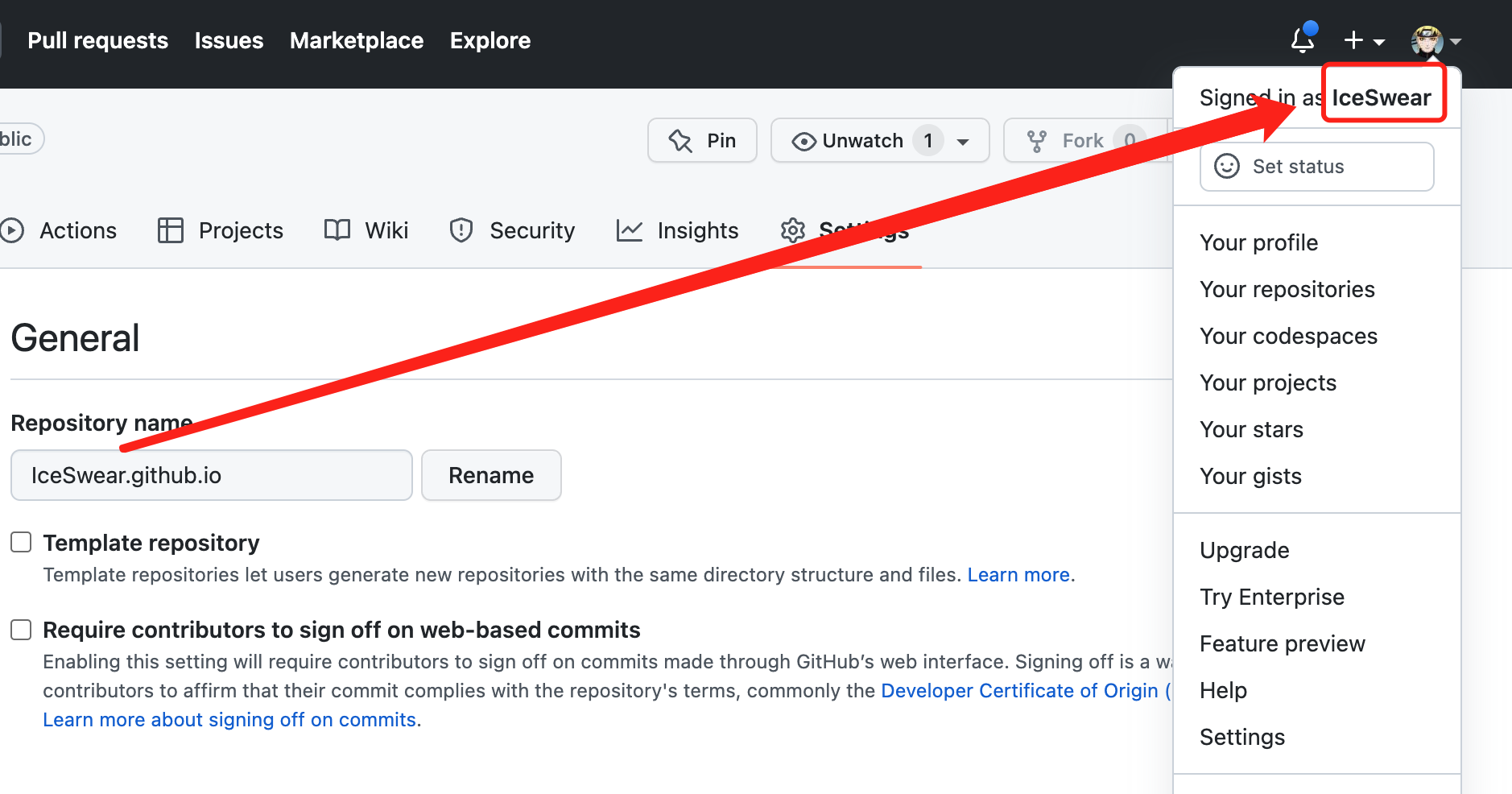Open Your gists

1250,476
